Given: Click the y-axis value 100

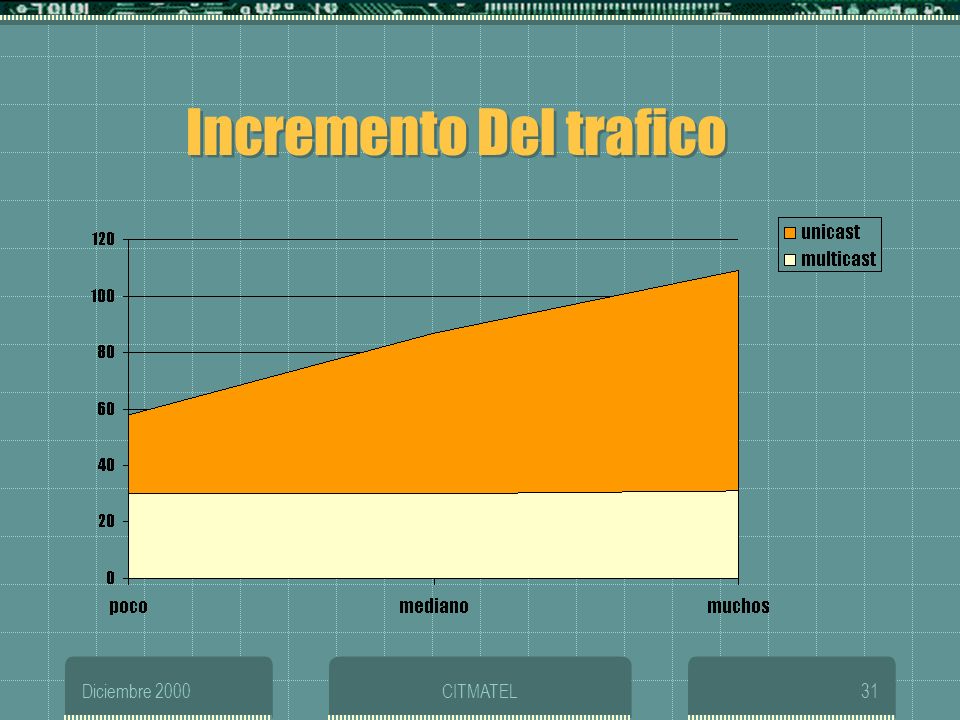Looking at the screenshot, I should [x=103, y=296].
